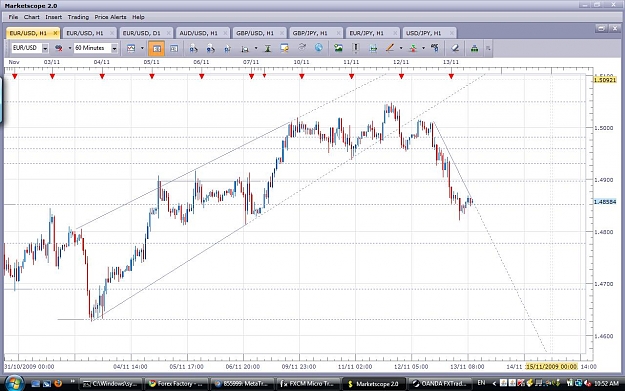The image size is (625, 391).
Task: Click the refresh arrow icon beside the globe
Action: tap(302, 48)
